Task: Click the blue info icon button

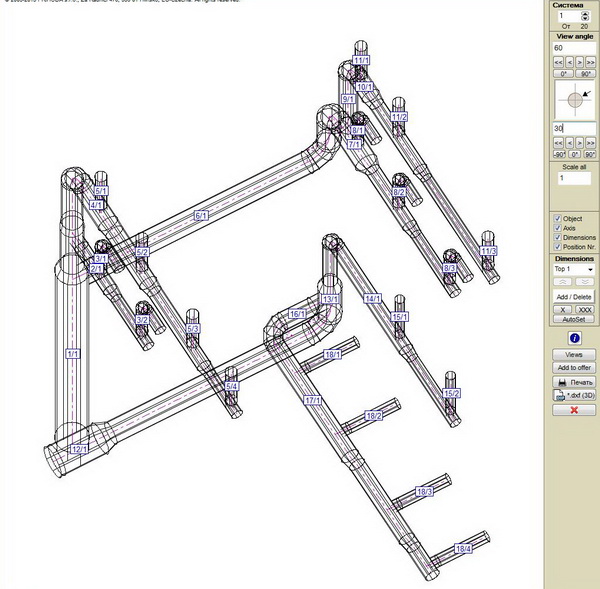Action: 574,339
